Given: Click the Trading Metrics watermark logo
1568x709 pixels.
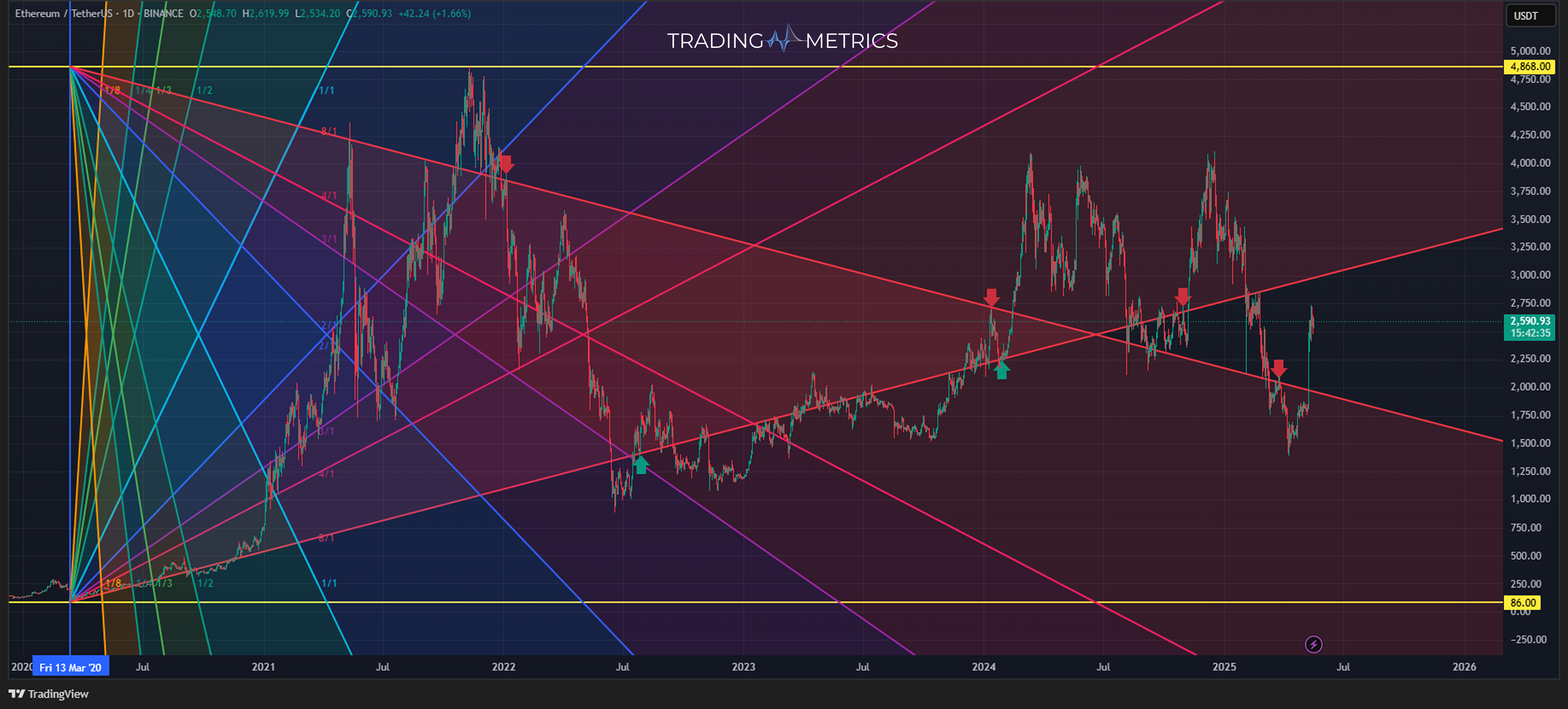Looking at the screenshot, I should pos(783,41).
